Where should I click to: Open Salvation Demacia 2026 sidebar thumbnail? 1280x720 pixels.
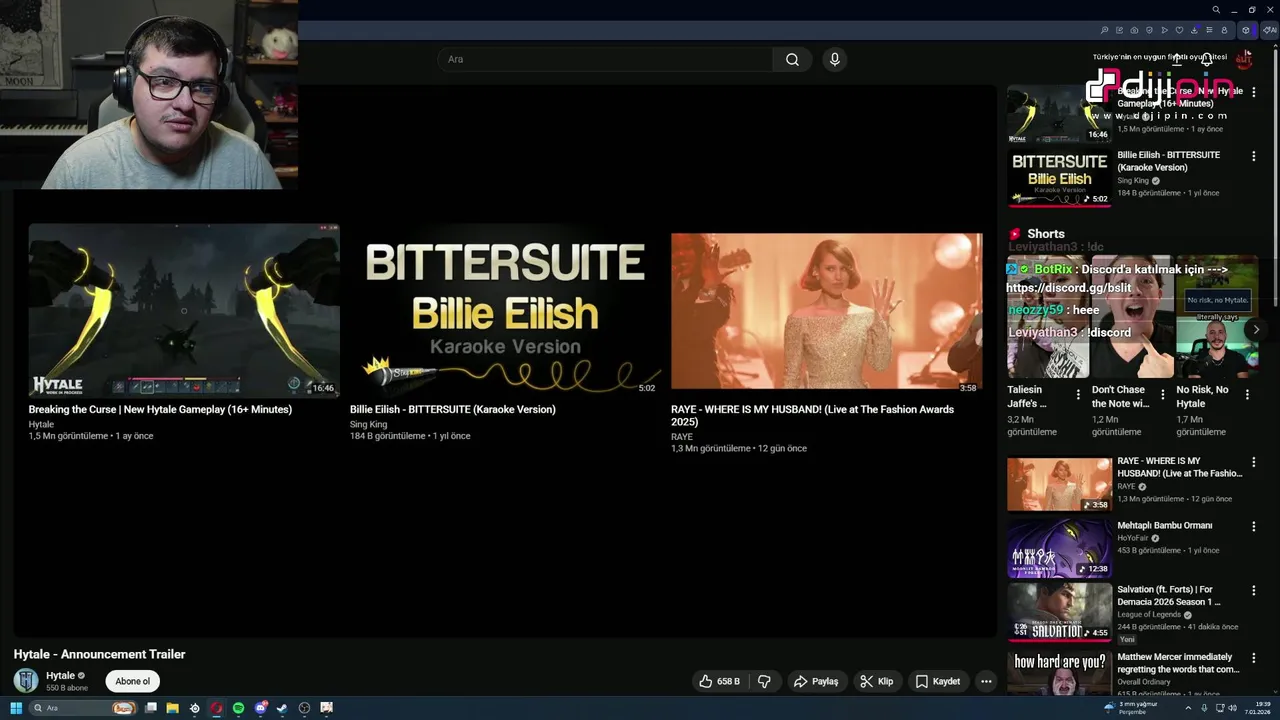pos(1059,612)
